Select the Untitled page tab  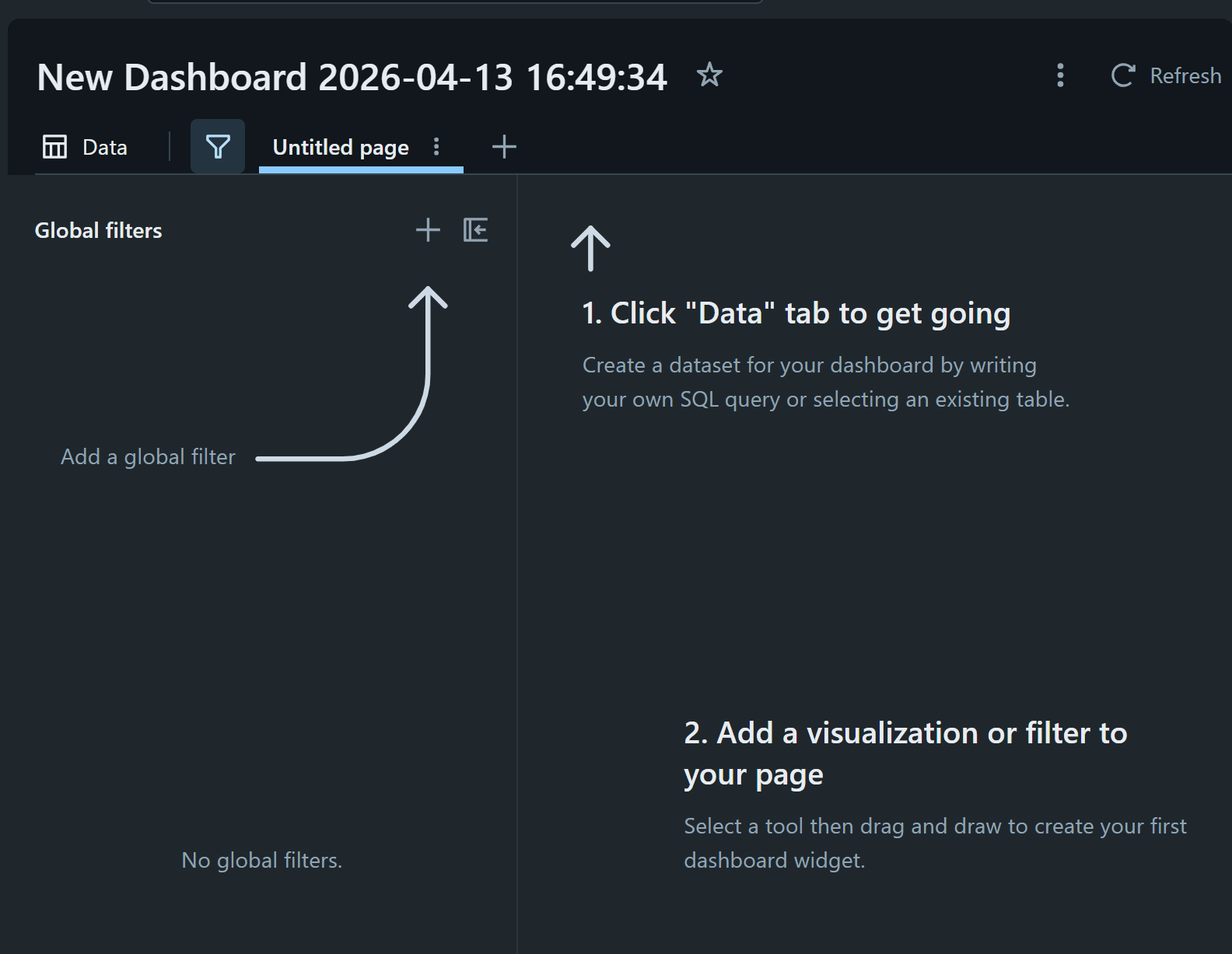click(340, 147)
